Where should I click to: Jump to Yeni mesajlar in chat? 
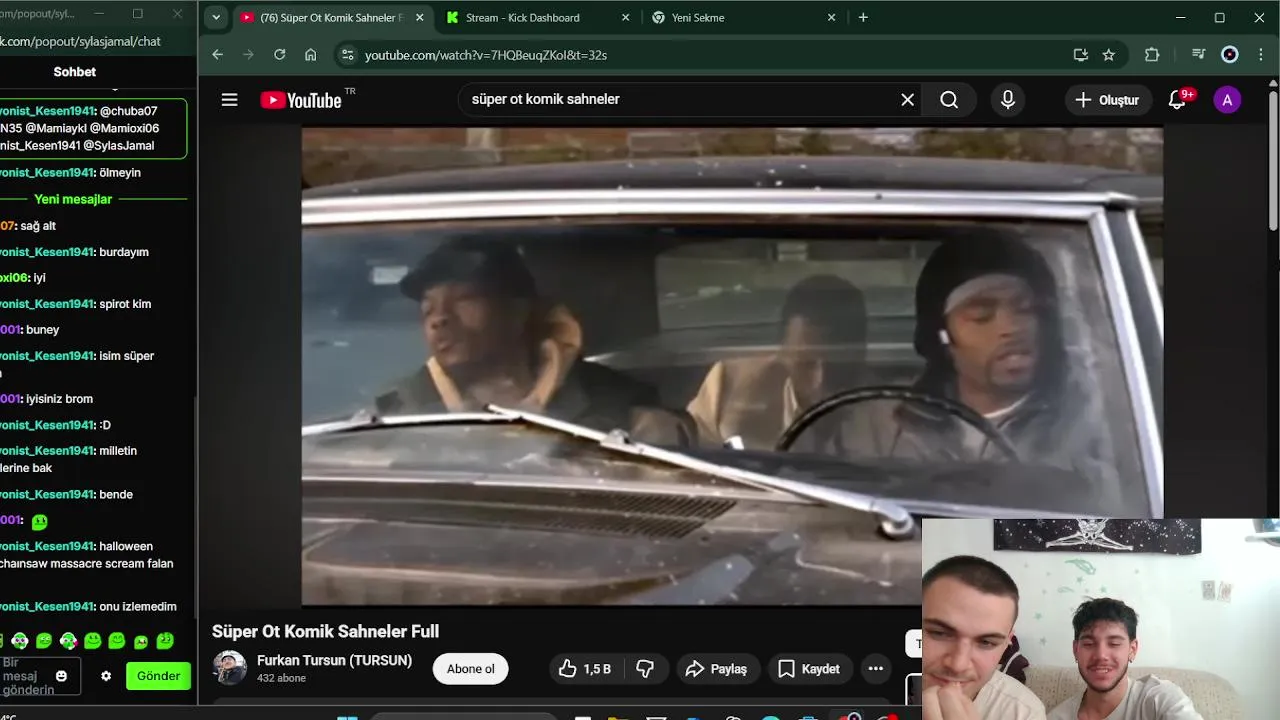tap(73, 199)
